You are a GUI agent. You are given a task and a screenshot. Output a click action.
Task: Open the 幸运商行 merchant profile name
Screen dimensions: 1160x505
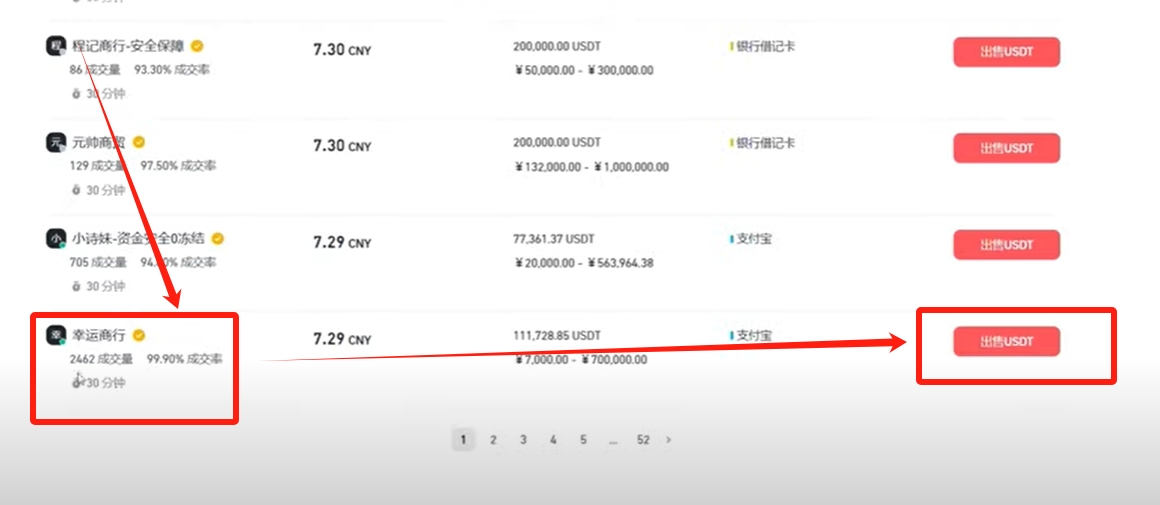pos(100,335)
